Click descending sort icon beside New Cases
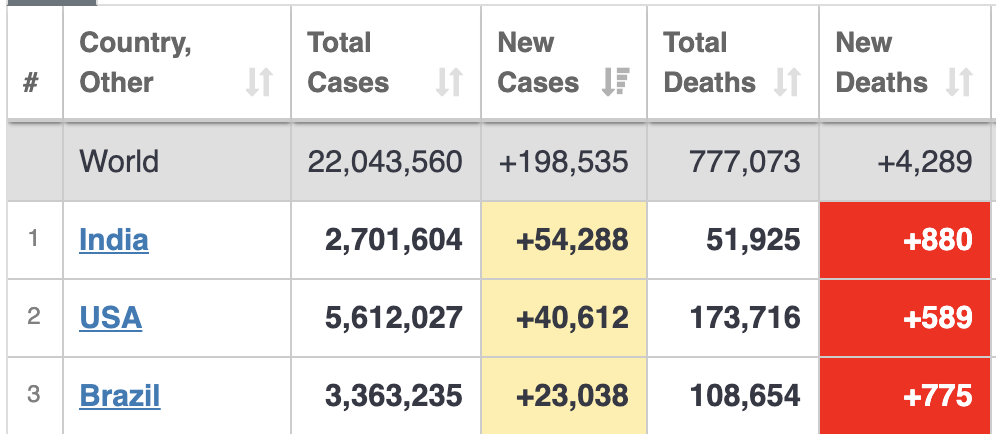The height and width of the screenshot is (434, 996). (615, 82)
